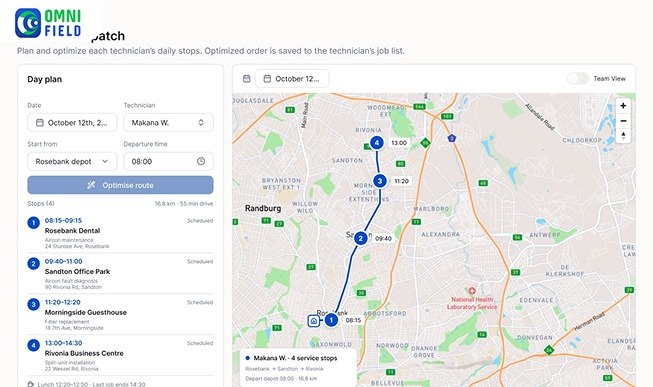Viewport: 653px width, 387px height.
Task: Click map marker 2 at Sandton
Action: point(361,238)
